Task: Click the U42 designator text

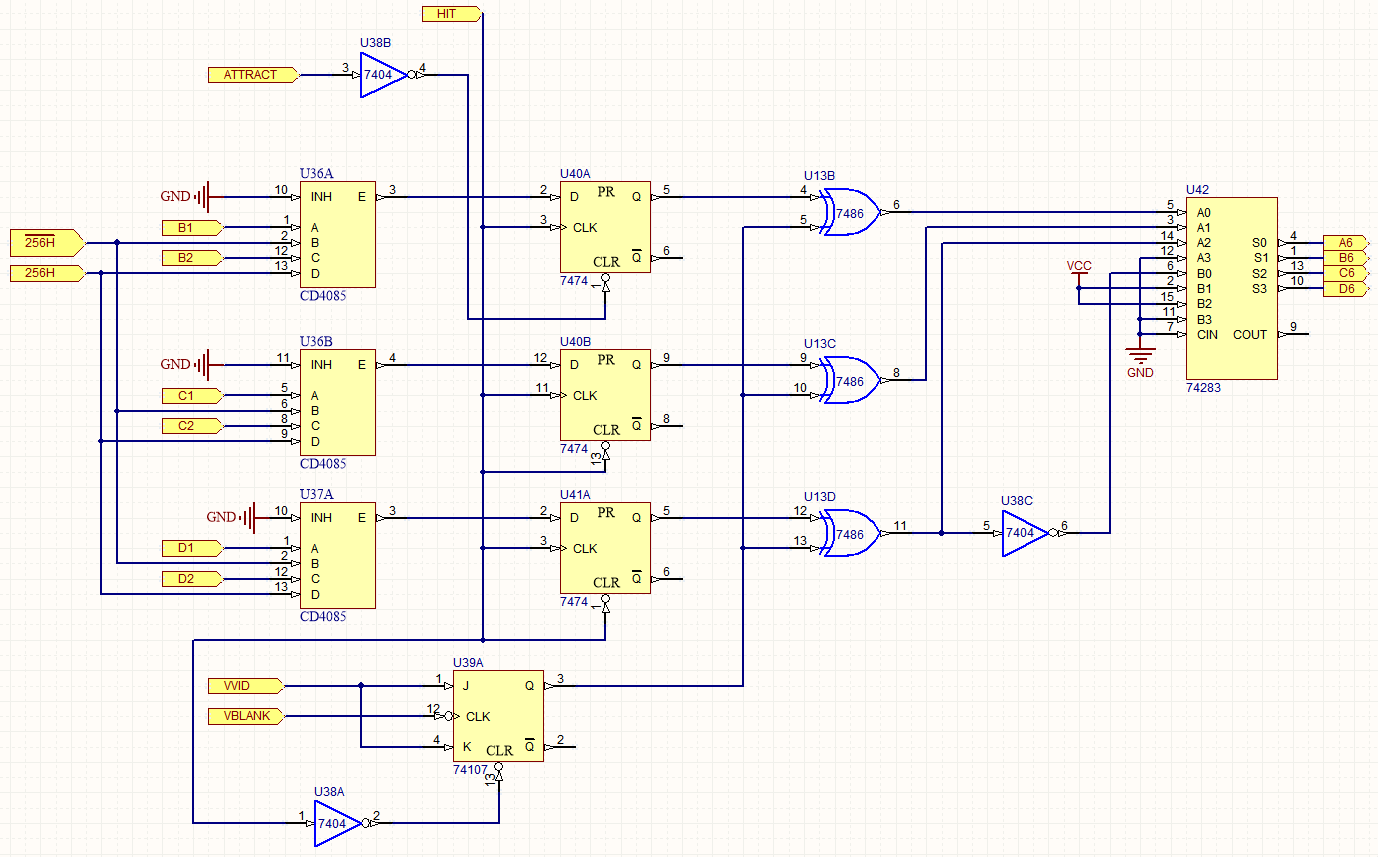Action: click(x=1198, y=189)
